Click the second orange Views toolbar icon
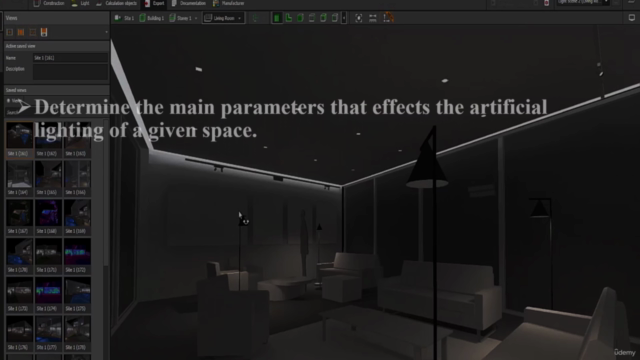Image resolution: width=640 pixels, height=360 pixels. coord(21,32)
